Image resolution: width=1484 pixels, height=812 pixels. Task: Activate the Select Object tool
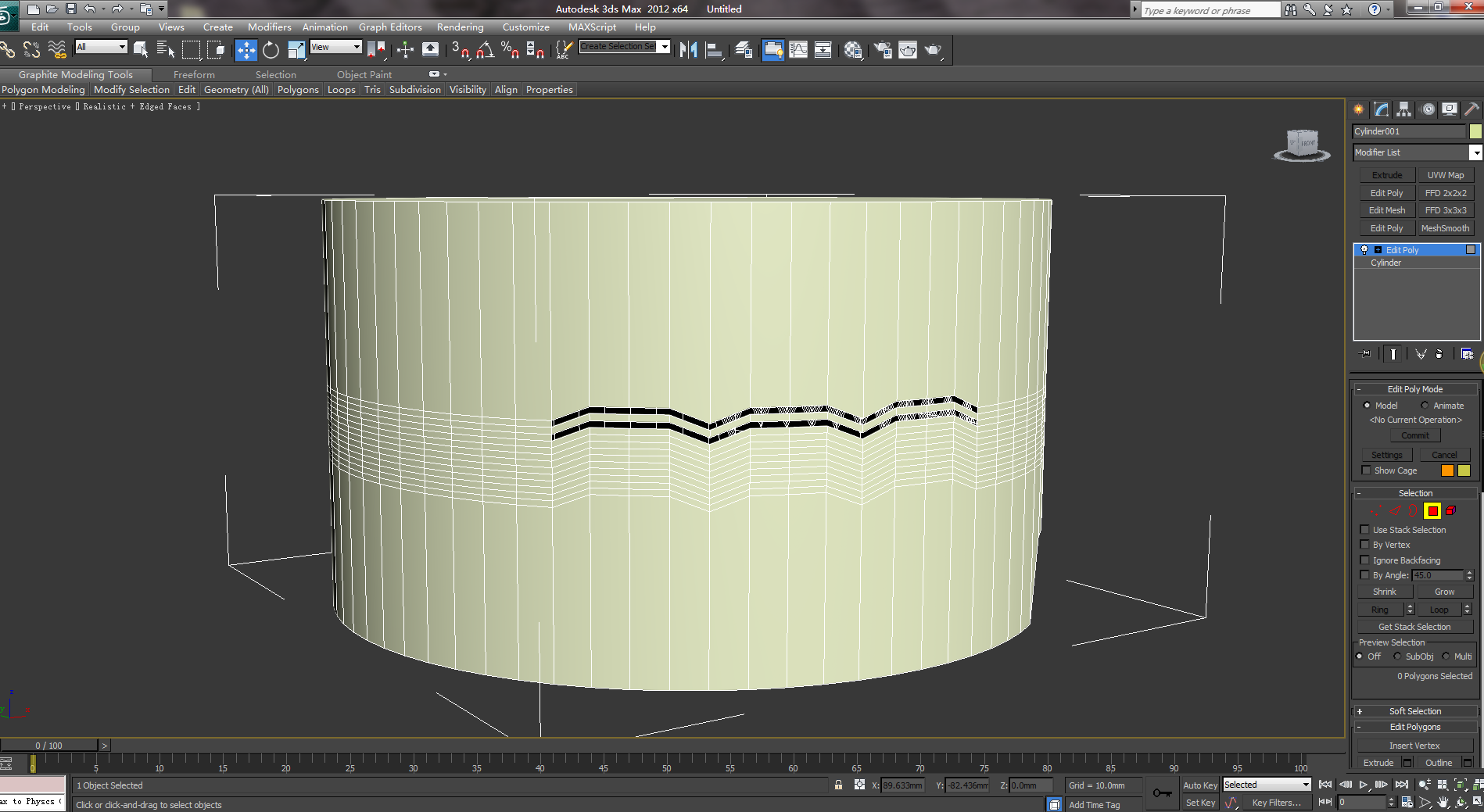(x=141, y=50)
